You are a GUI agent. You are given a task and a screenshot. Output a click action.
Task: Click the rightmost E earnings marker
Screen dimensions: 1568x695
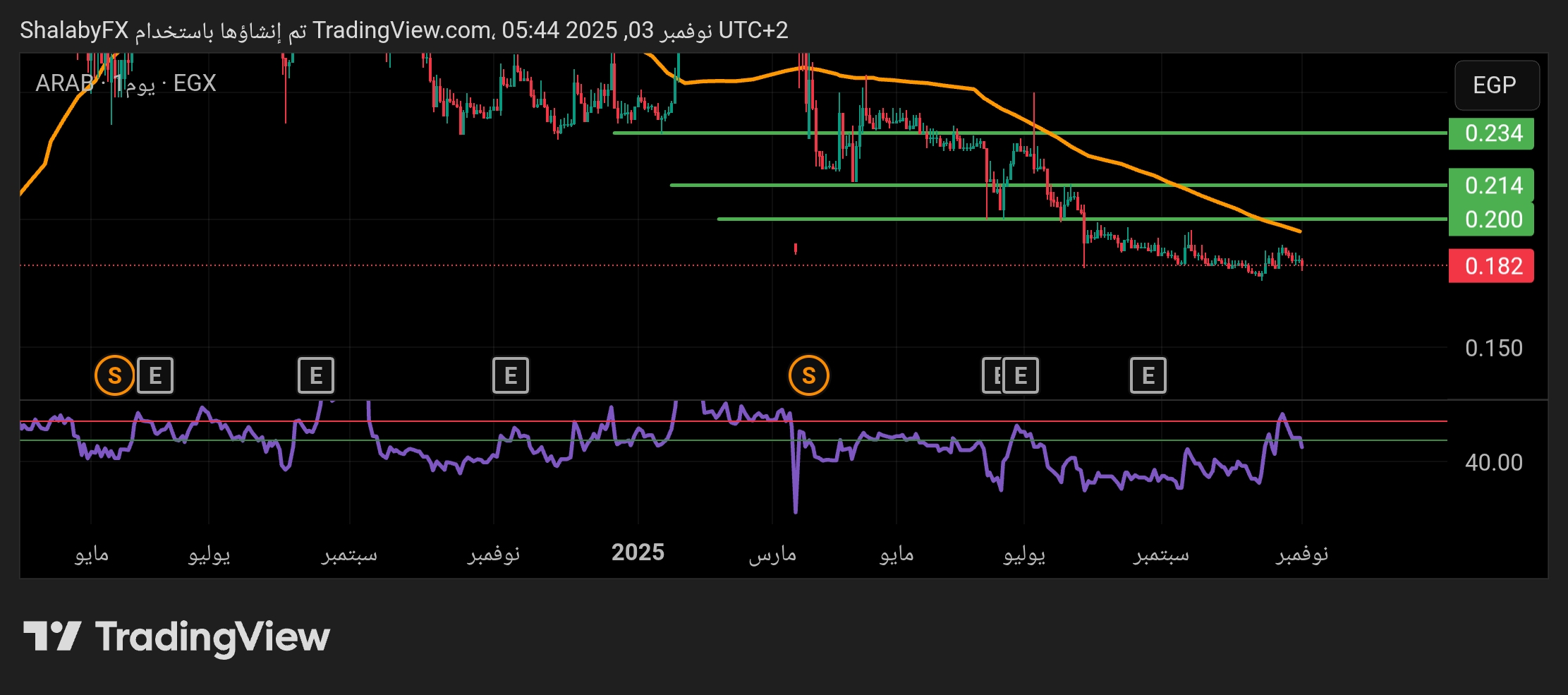pos(1148,376)
